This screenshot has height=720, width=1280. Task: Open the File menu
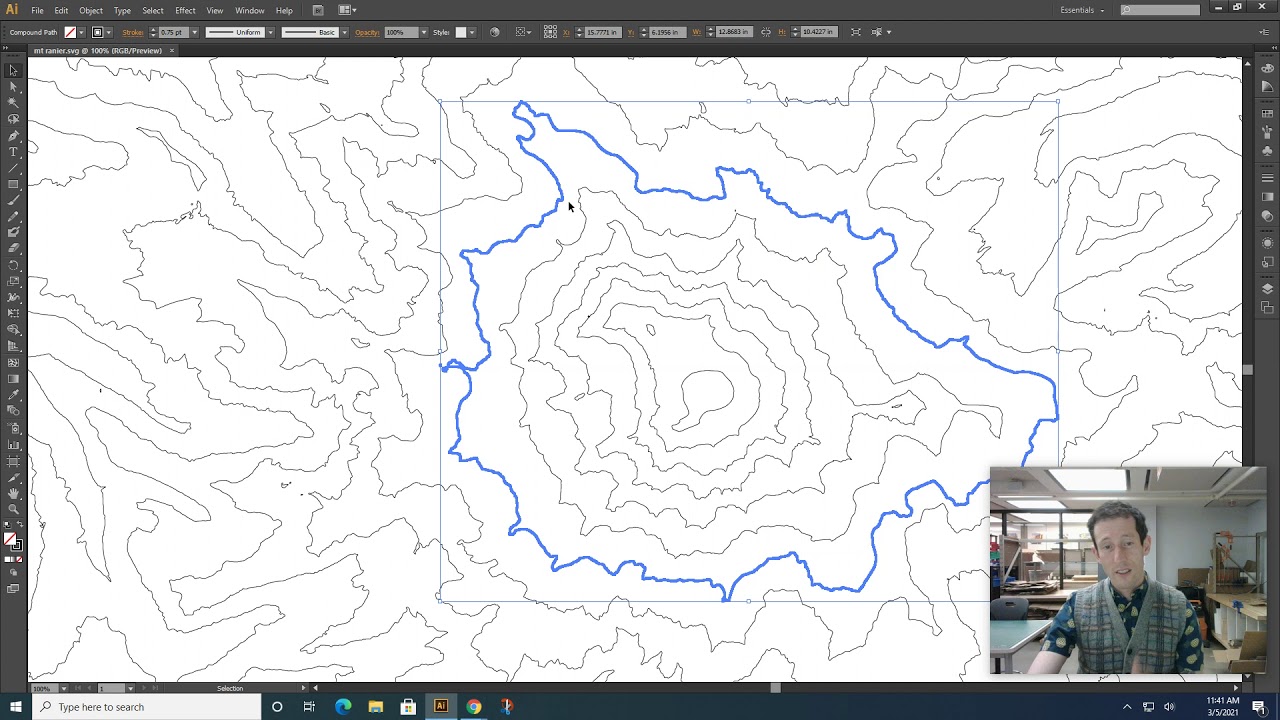point(37,10)
